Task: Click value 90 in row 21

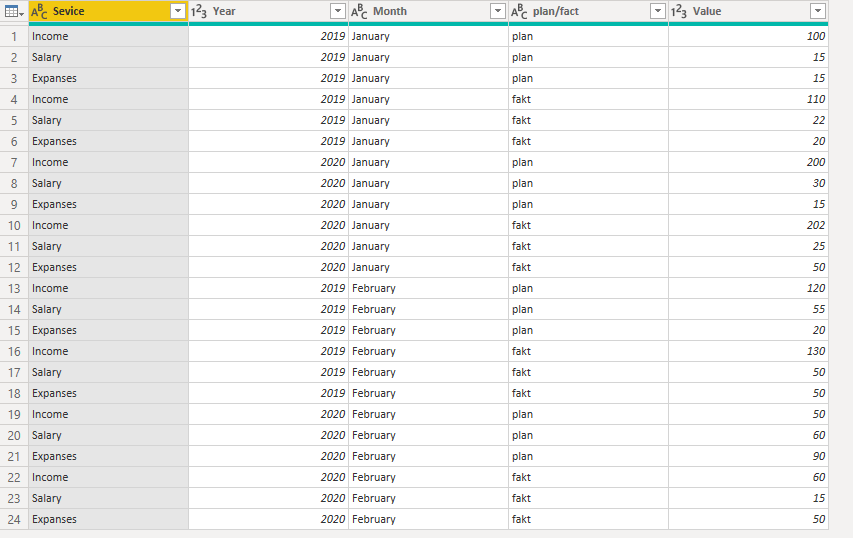Action: coord(748,456)
